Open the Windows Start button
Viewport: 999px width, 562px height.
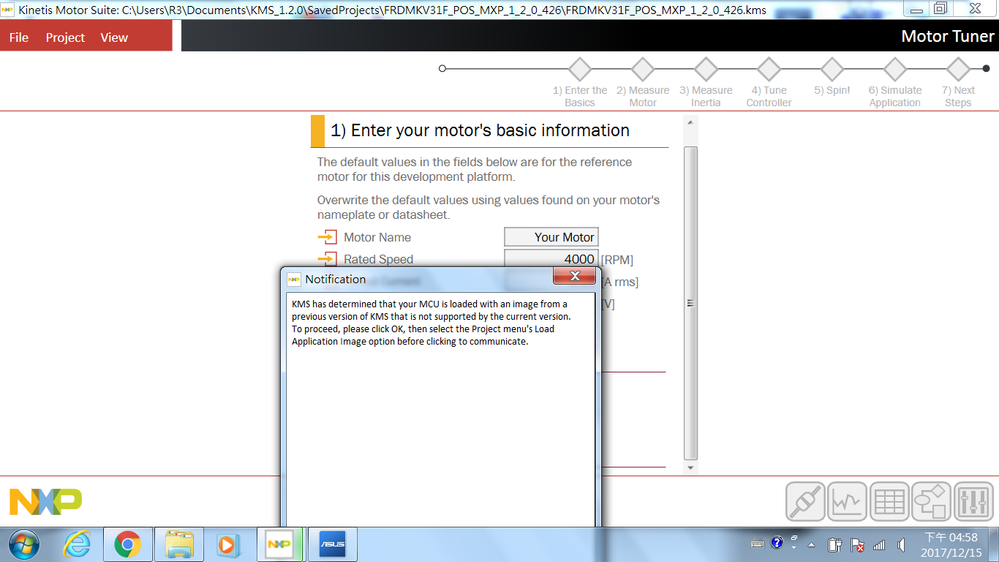pyautogui.click(x=24, y=545)
